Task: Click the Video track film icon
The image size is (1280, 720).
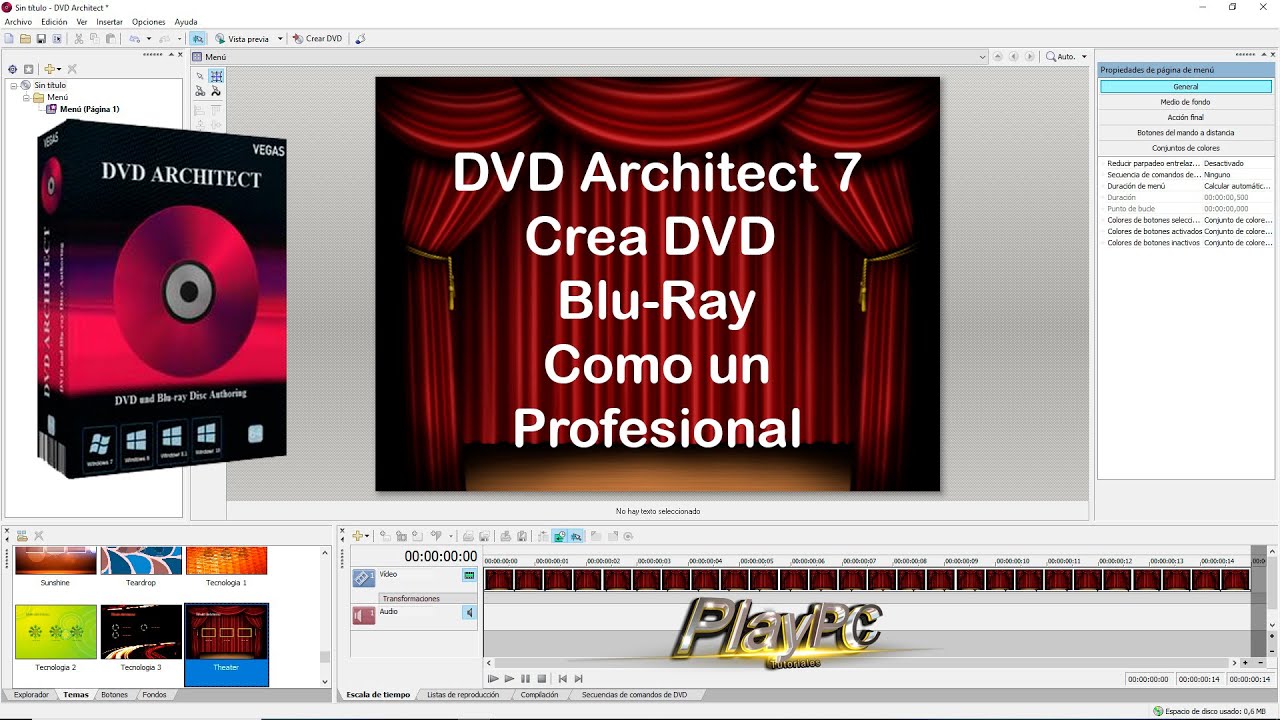Action: coord(364,577)
